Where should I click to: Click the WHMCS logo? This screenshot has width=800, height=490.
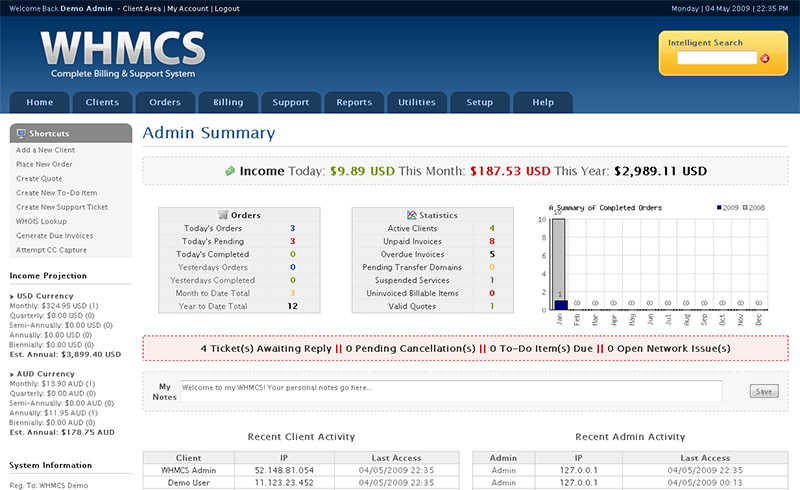[123, 54]
